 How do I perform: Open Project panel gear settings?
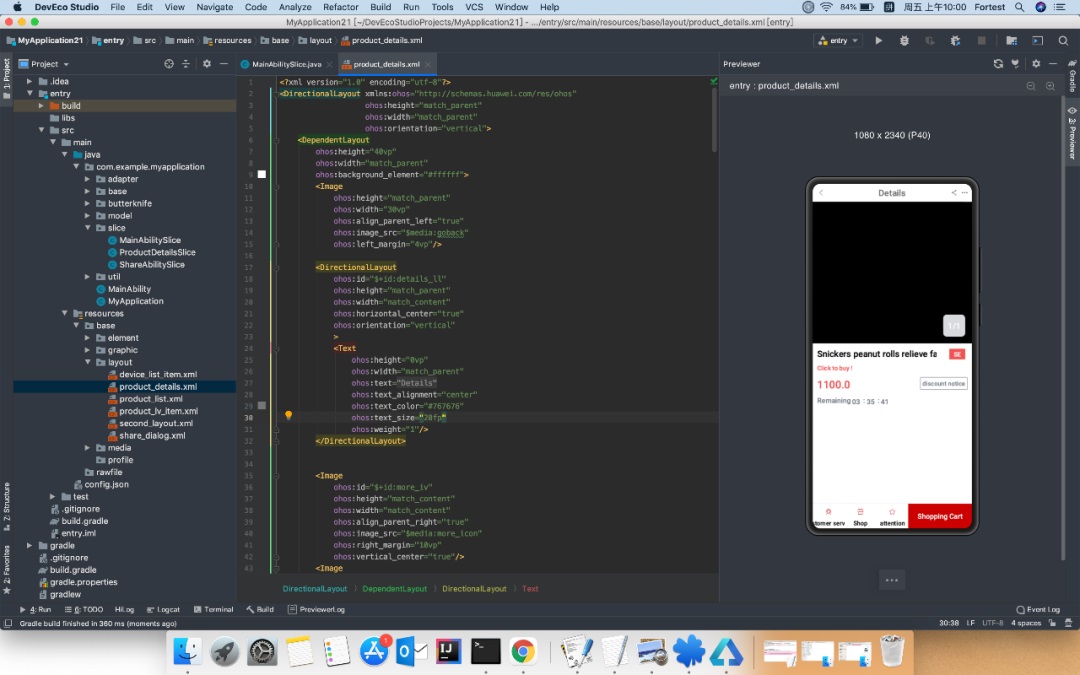click(x=207, y=64)
